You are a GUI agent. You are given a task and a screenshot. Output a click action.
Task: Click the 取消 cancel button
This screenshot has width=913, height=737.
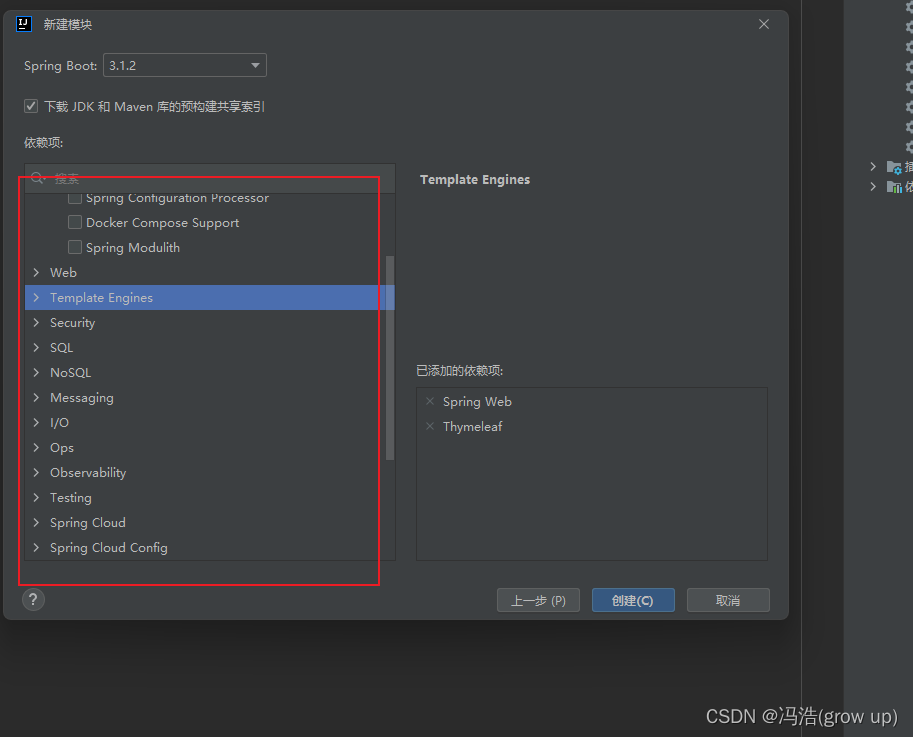pos(728,600)
